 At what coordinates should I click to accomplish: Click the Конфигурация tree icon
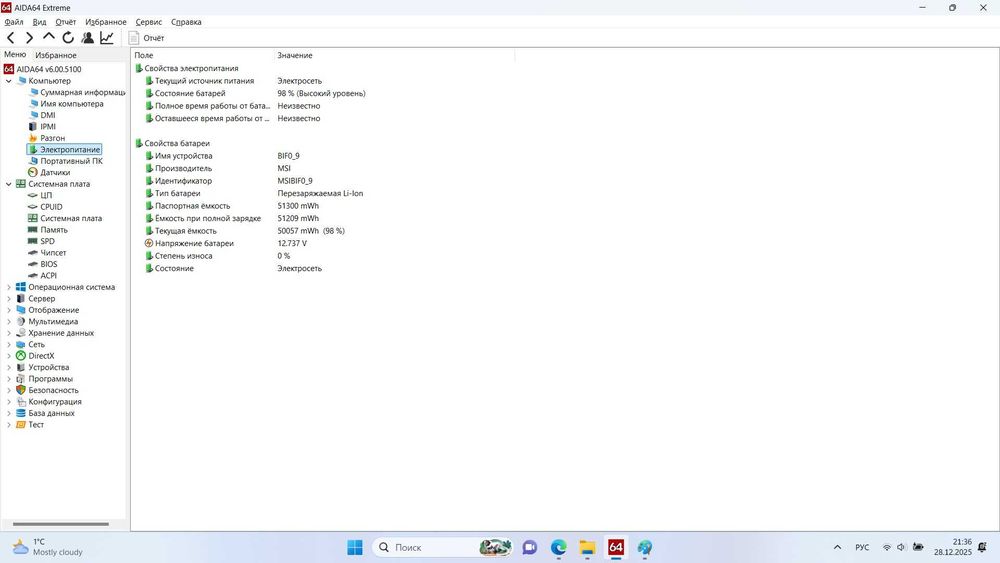20,402
